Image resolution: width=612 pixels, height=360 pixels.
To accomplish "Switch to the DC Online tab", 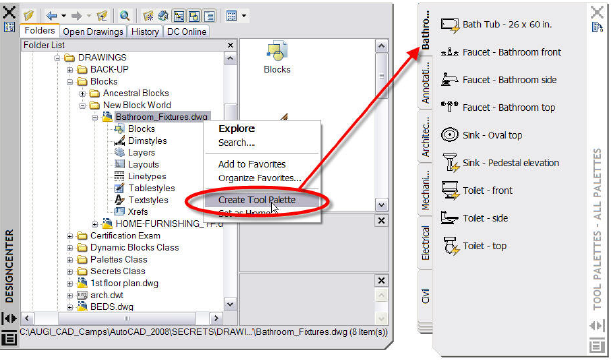I will (x=187, y=32).
